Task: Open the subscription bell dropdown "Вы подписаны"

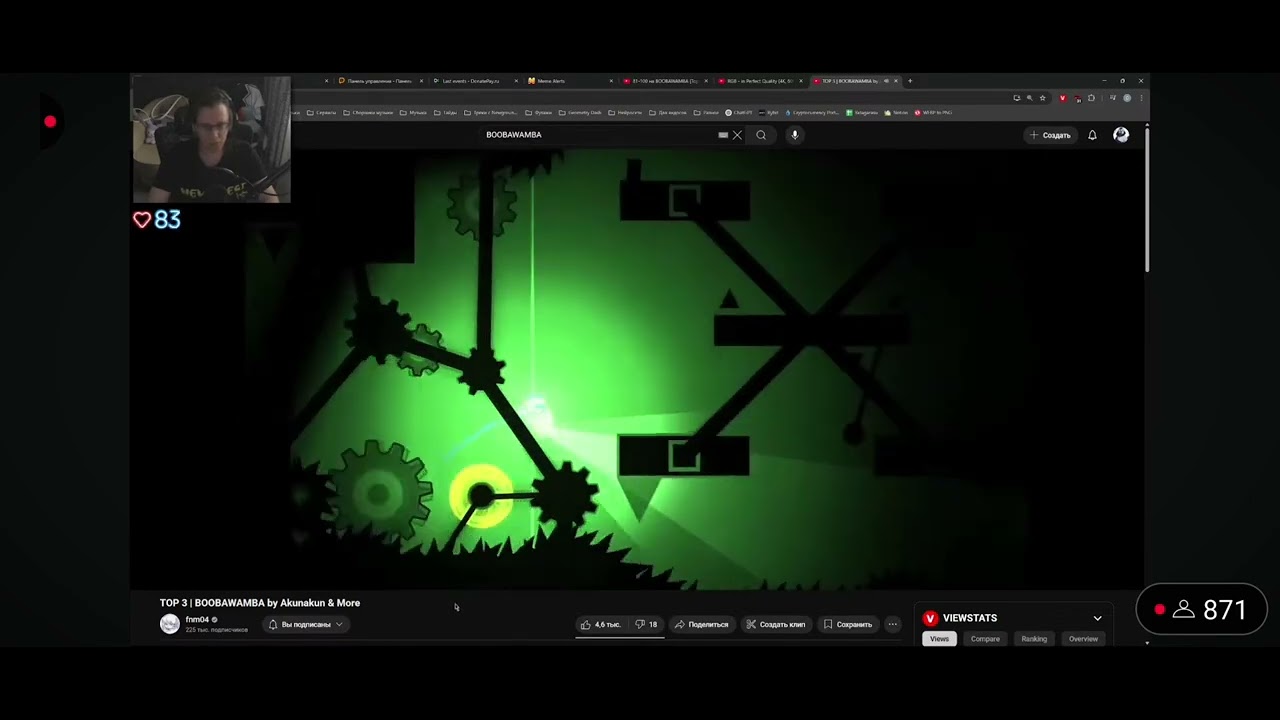Action: (306, 625)
